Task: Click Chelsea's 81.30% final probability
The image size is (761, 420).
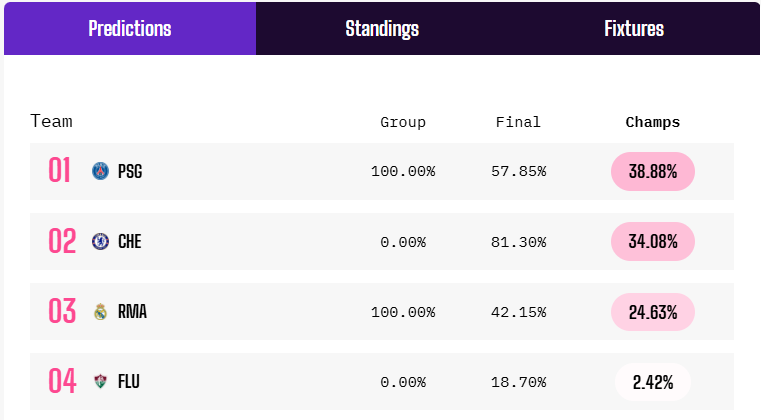Action: click(518, 241)
